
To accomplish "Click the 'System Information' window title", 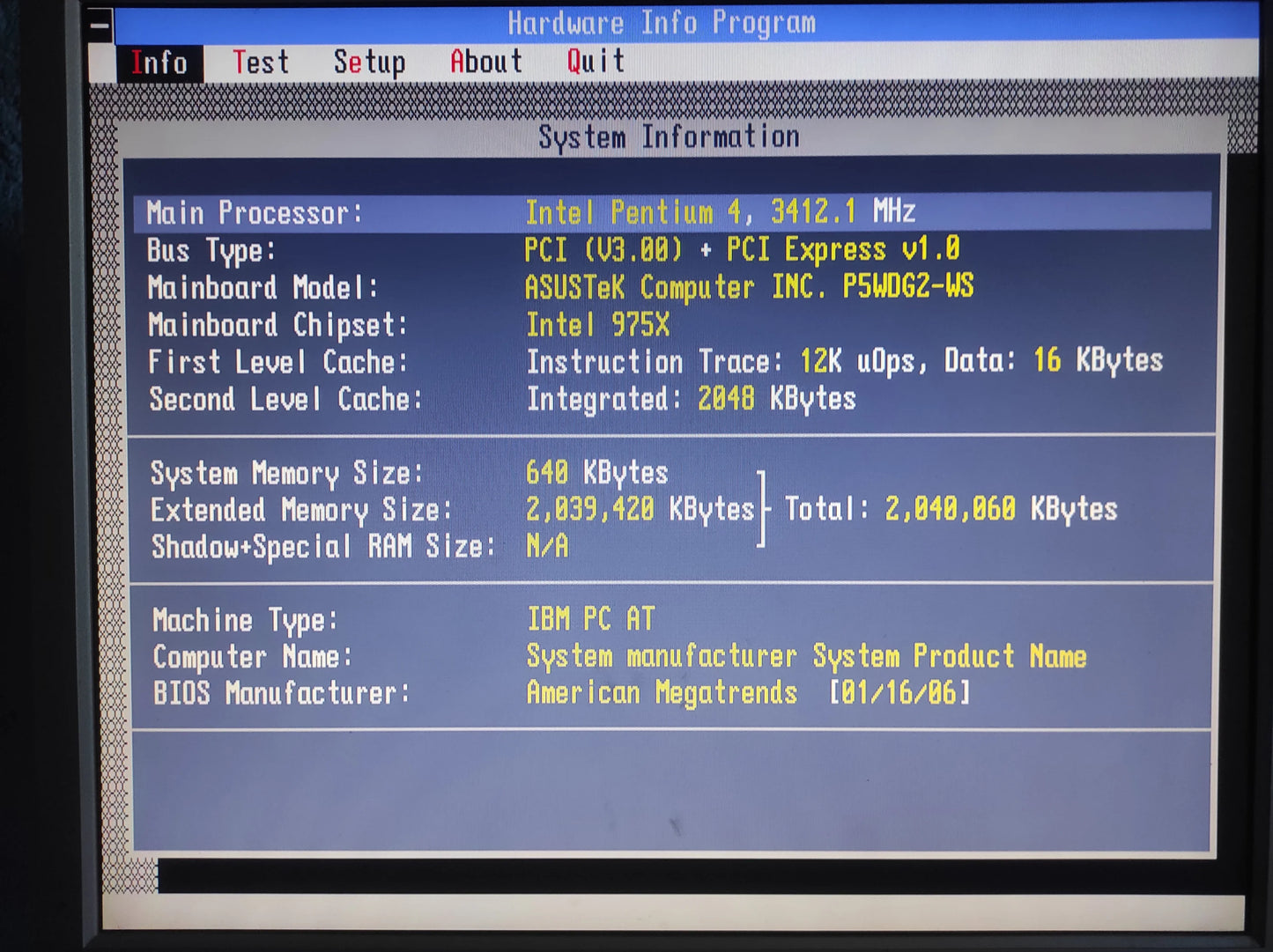I will pyautogui.click(x=669, y=137).
